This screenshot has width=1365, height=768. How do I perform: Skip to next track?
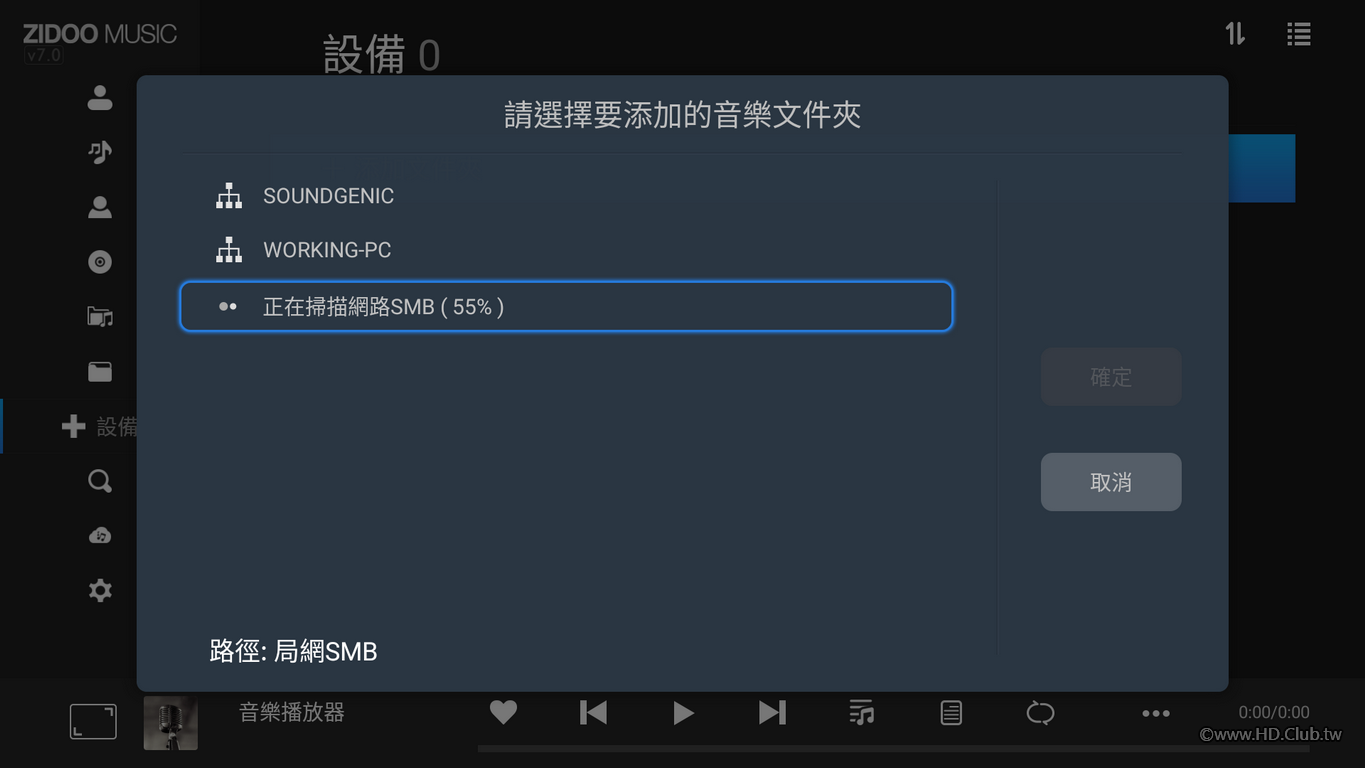(772, 712)
